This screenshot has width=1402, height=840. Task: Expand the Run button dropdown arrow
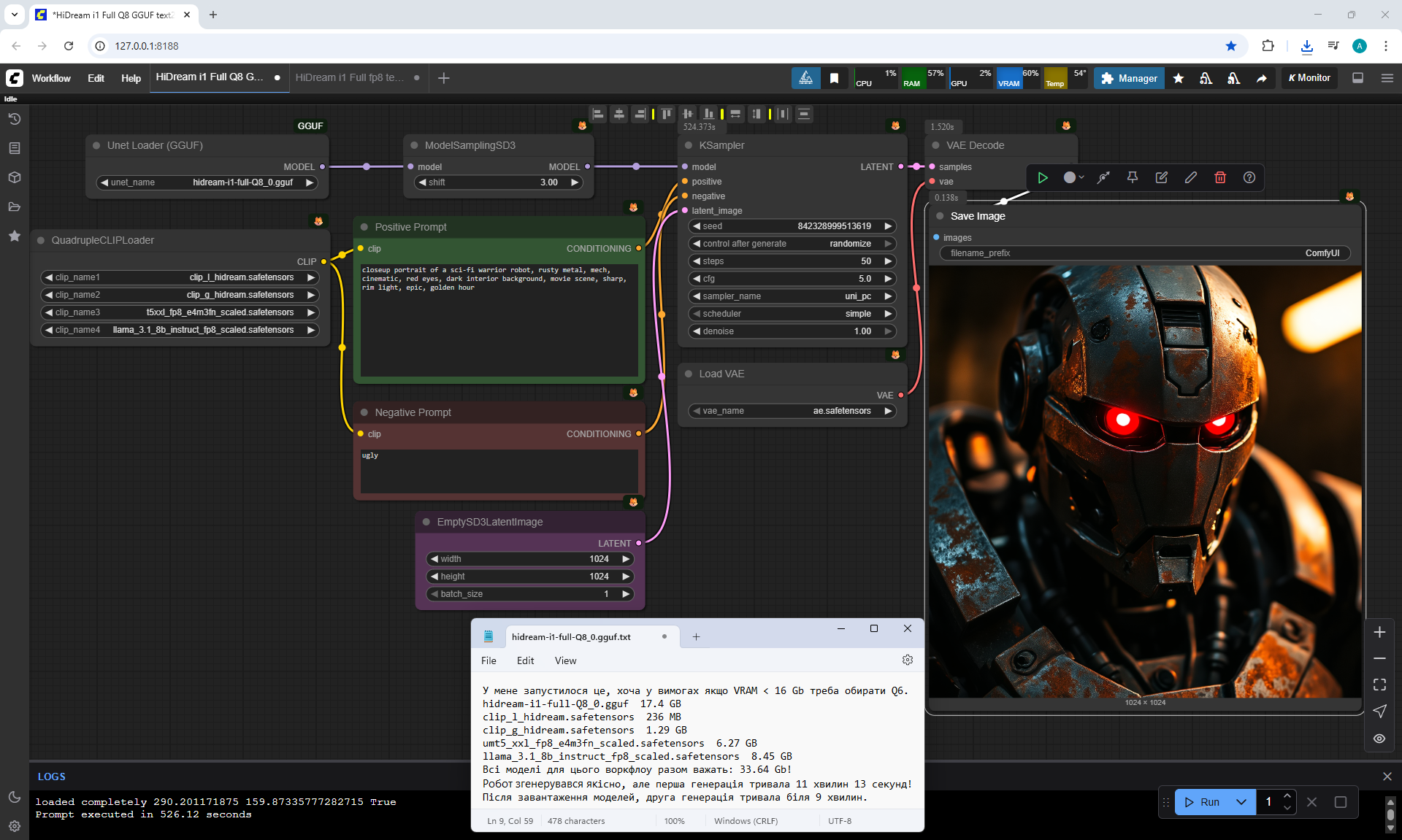click(1241, 802)
